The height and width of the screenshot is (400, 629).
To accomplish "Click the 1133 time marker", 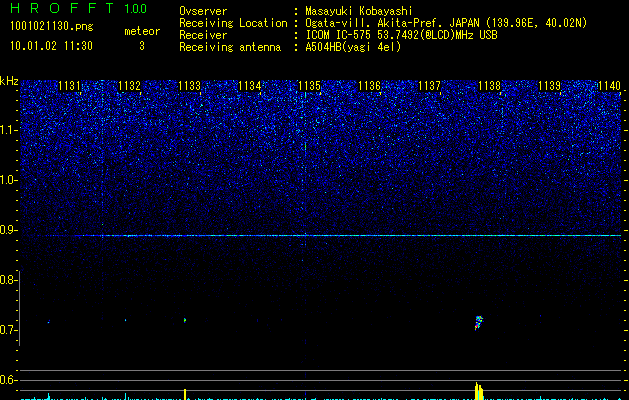I will (x=189, y=86).
